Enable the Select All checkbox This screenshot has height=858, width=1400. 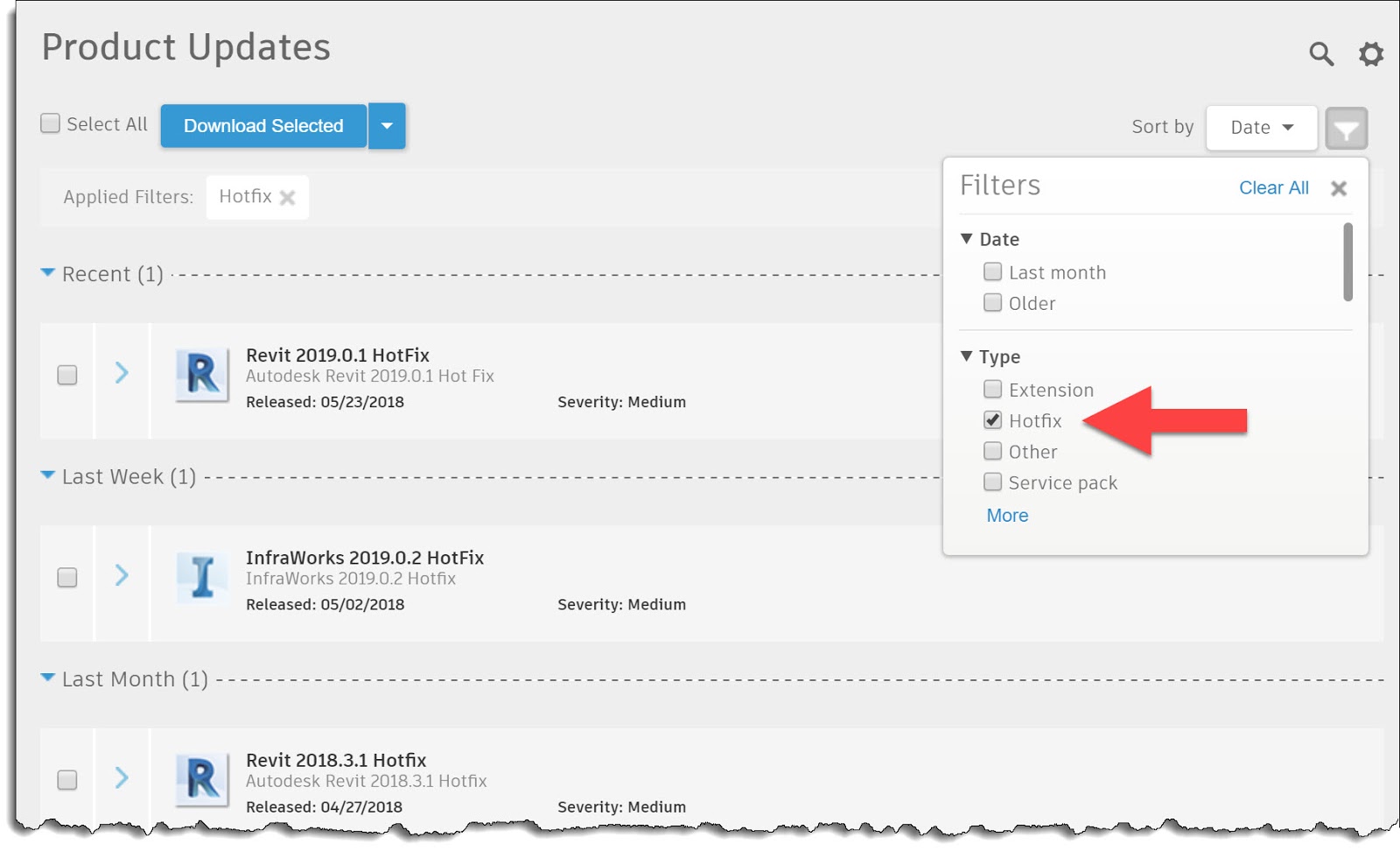(x=49, y=123)
